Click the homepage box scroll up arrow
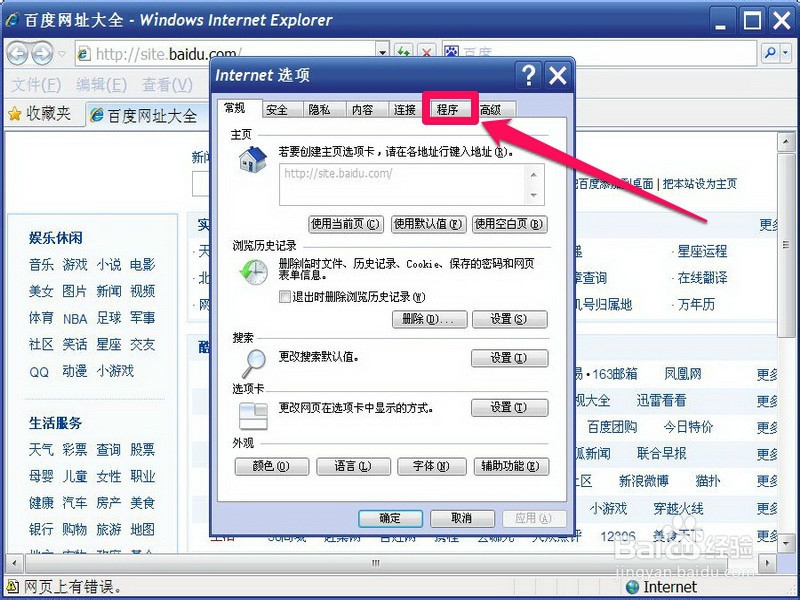The image size is (800, 600). click(x=534, y=175)
